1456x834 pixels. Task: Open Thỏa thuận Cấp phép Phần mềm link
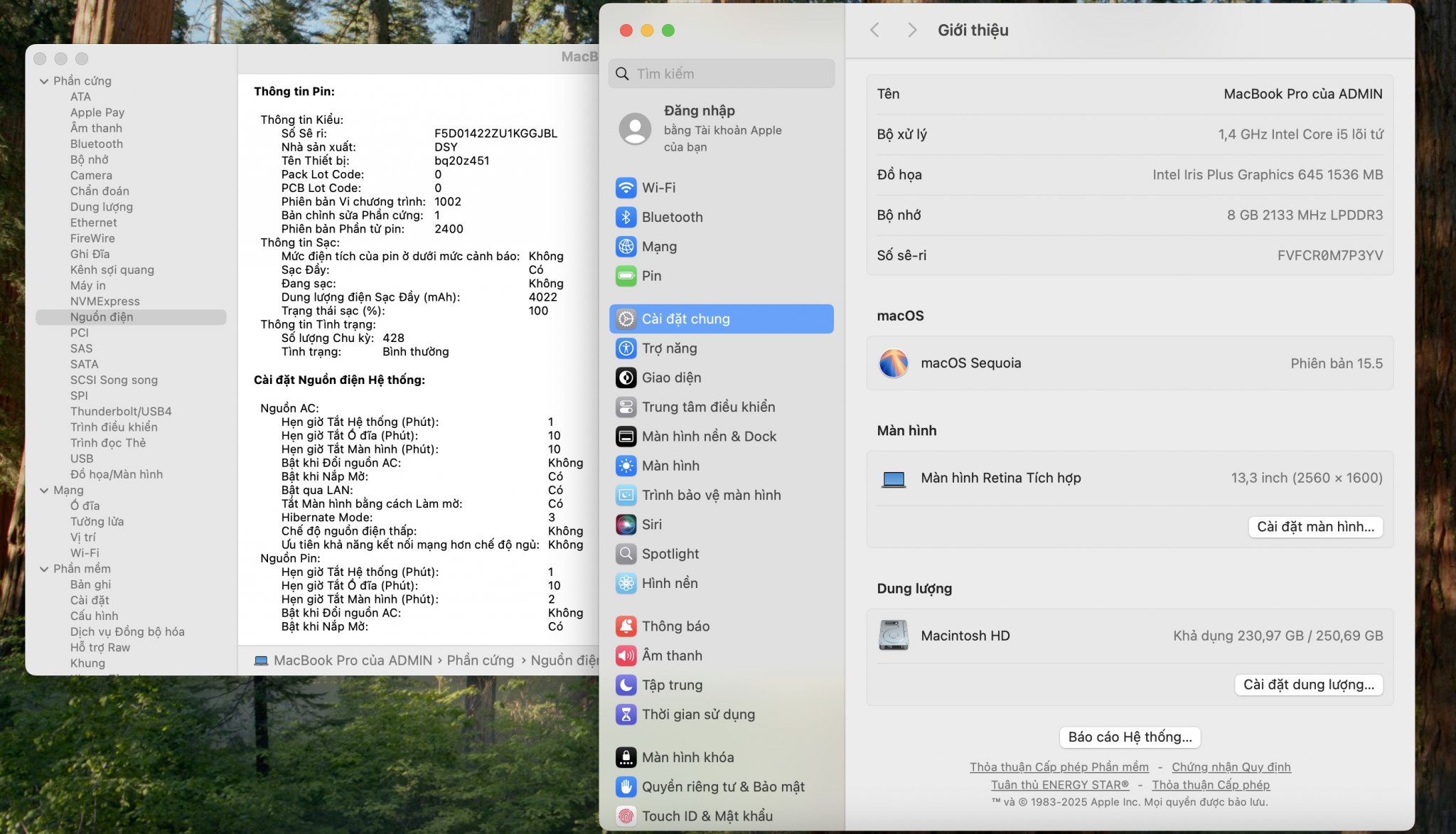(x=1059, y=767)
